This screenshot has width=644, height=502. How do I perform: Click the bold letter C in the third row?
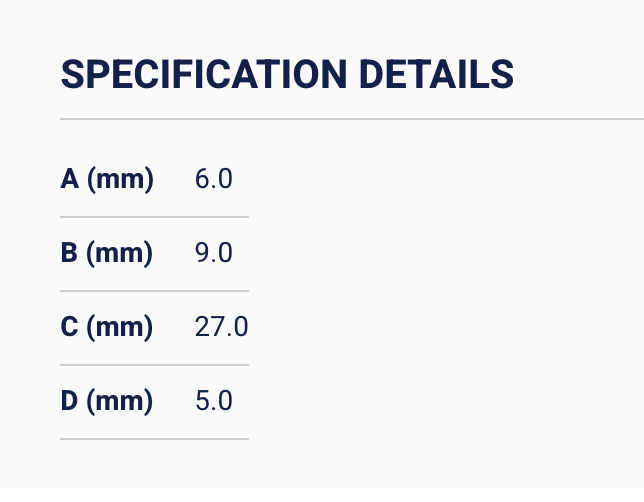[x=70, y=328]
